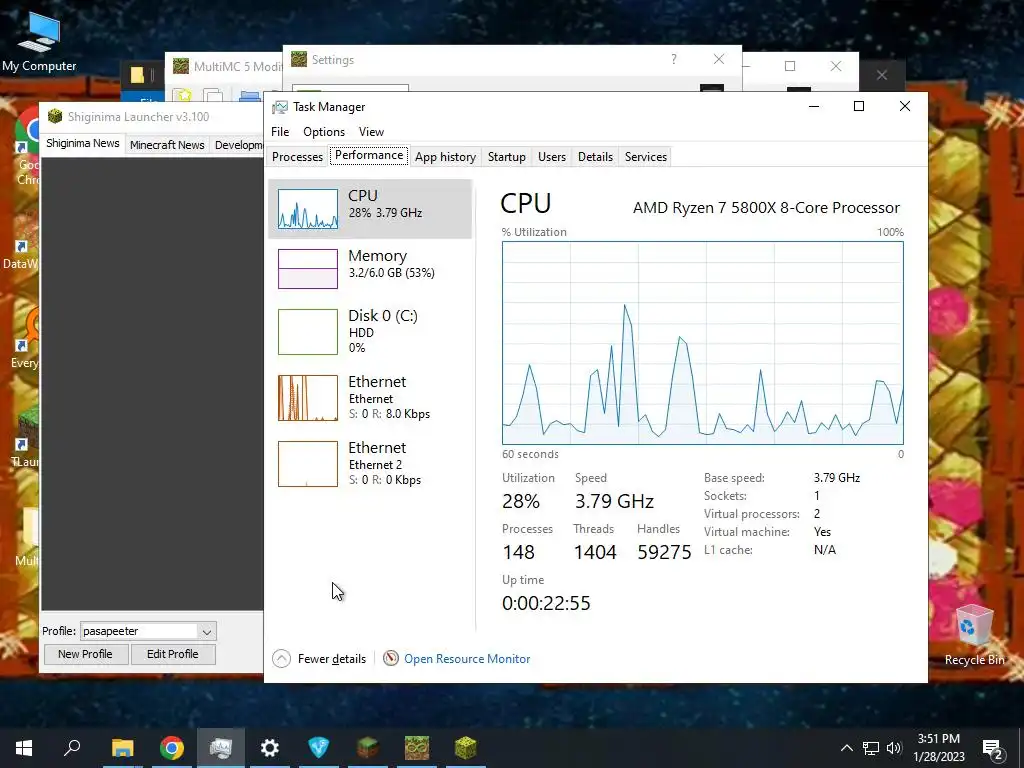Select the Disk 0 (C:) performance item
Image resolution: width=1024 pixels, height=768 pixels.
coord(370,332)
